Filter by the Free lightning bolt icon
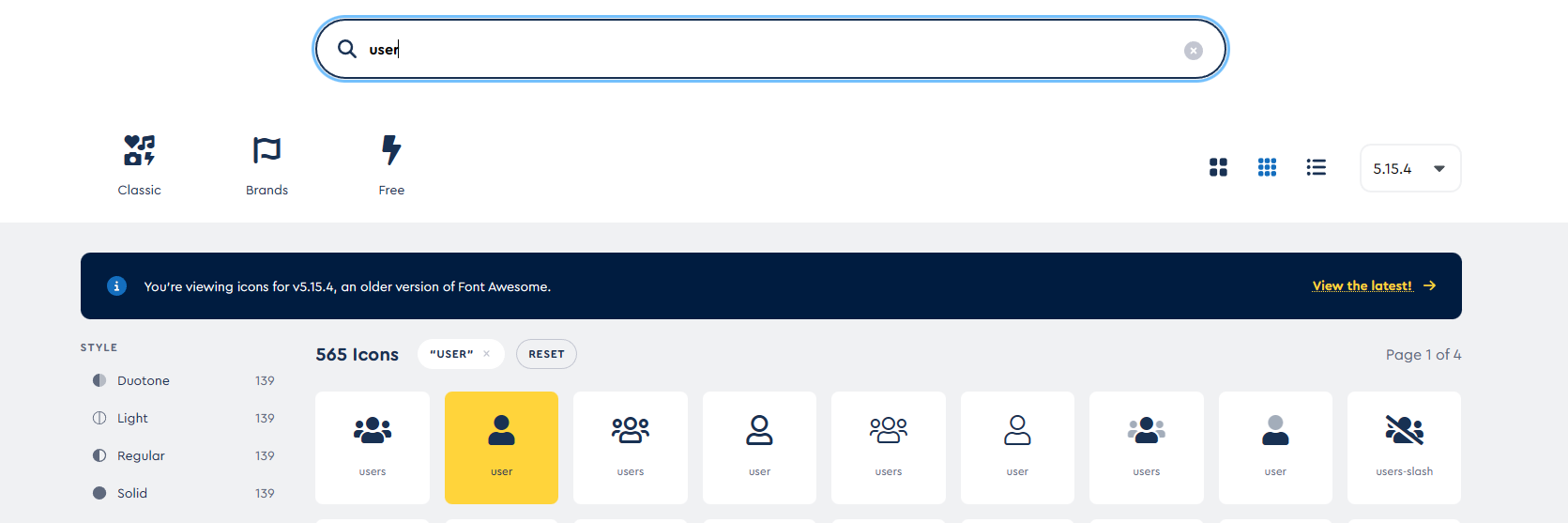The width and height of the screenshot is (1568, 523). click(x=391, y=165)
